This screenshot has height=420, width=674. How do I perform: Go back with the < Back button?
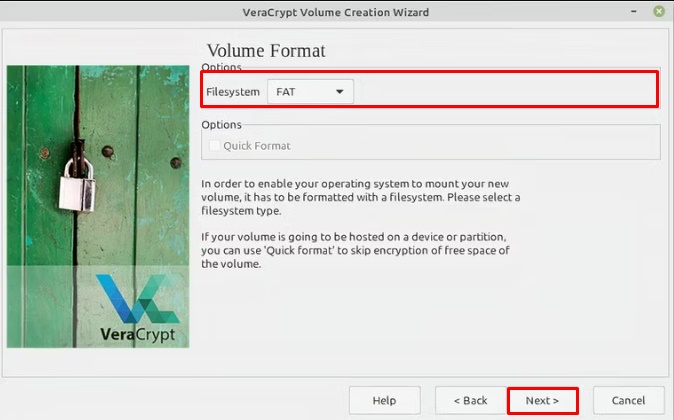(x=471, y=401)
